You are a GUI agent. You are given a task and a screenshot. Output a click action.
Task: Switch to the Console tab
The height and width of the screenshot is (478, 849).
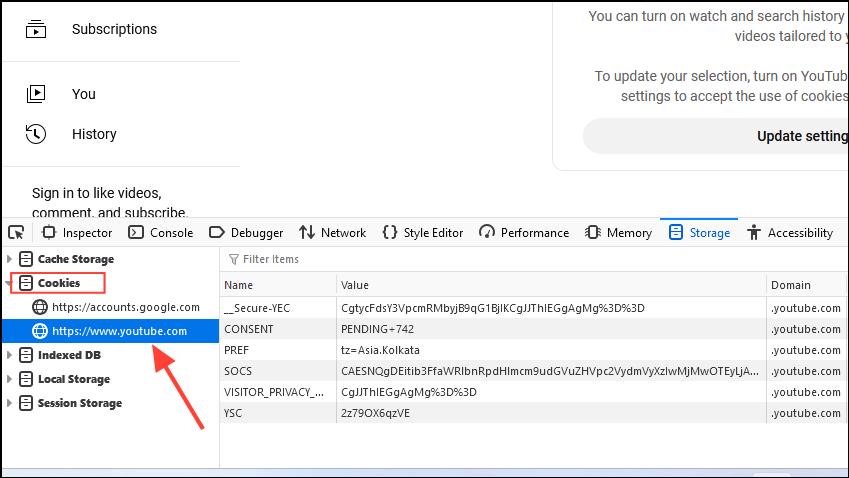[x=161, y=233]
